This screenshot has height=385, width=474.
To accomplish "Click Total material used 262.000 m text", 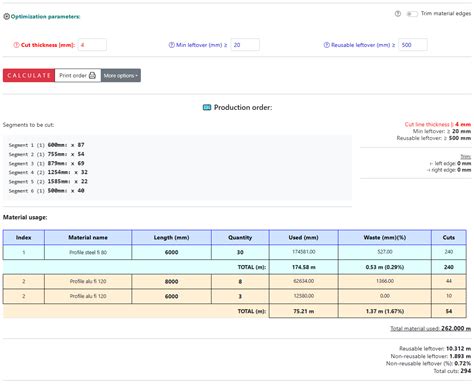I will tap(431, 328).
